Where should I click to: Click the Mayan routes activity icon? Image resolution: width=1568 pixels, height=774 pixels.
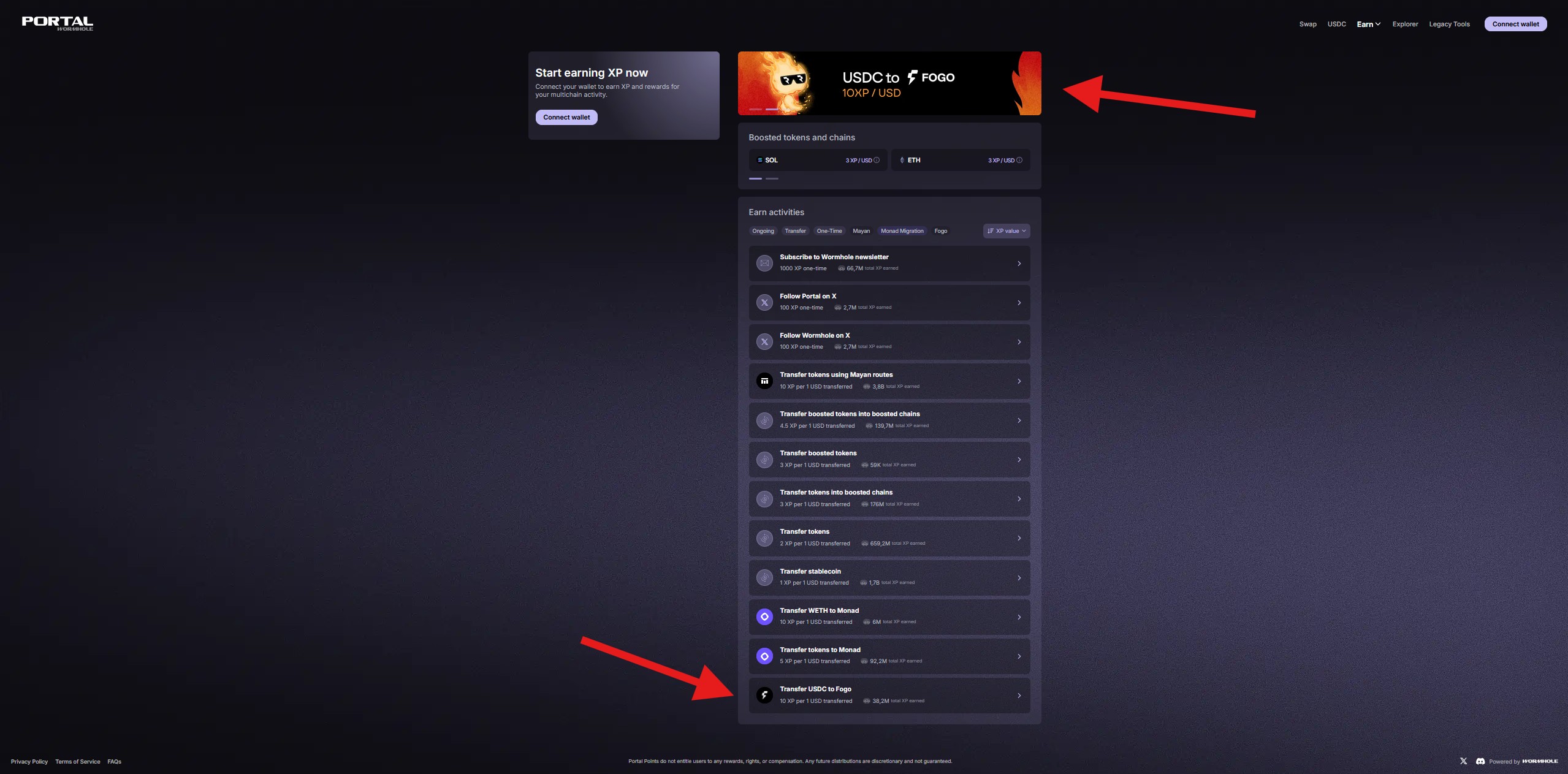point(764,381)
